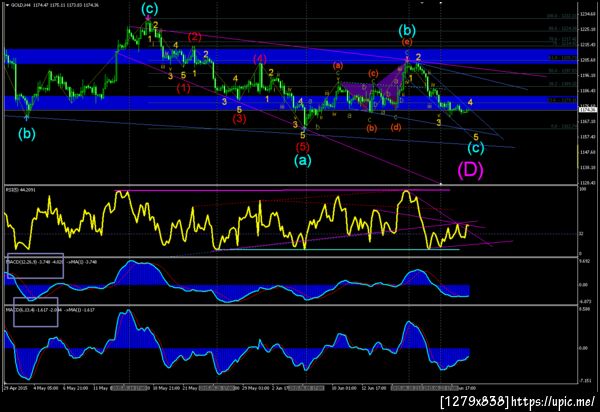Click the 18 May 21:00 date label

(166, 388)
